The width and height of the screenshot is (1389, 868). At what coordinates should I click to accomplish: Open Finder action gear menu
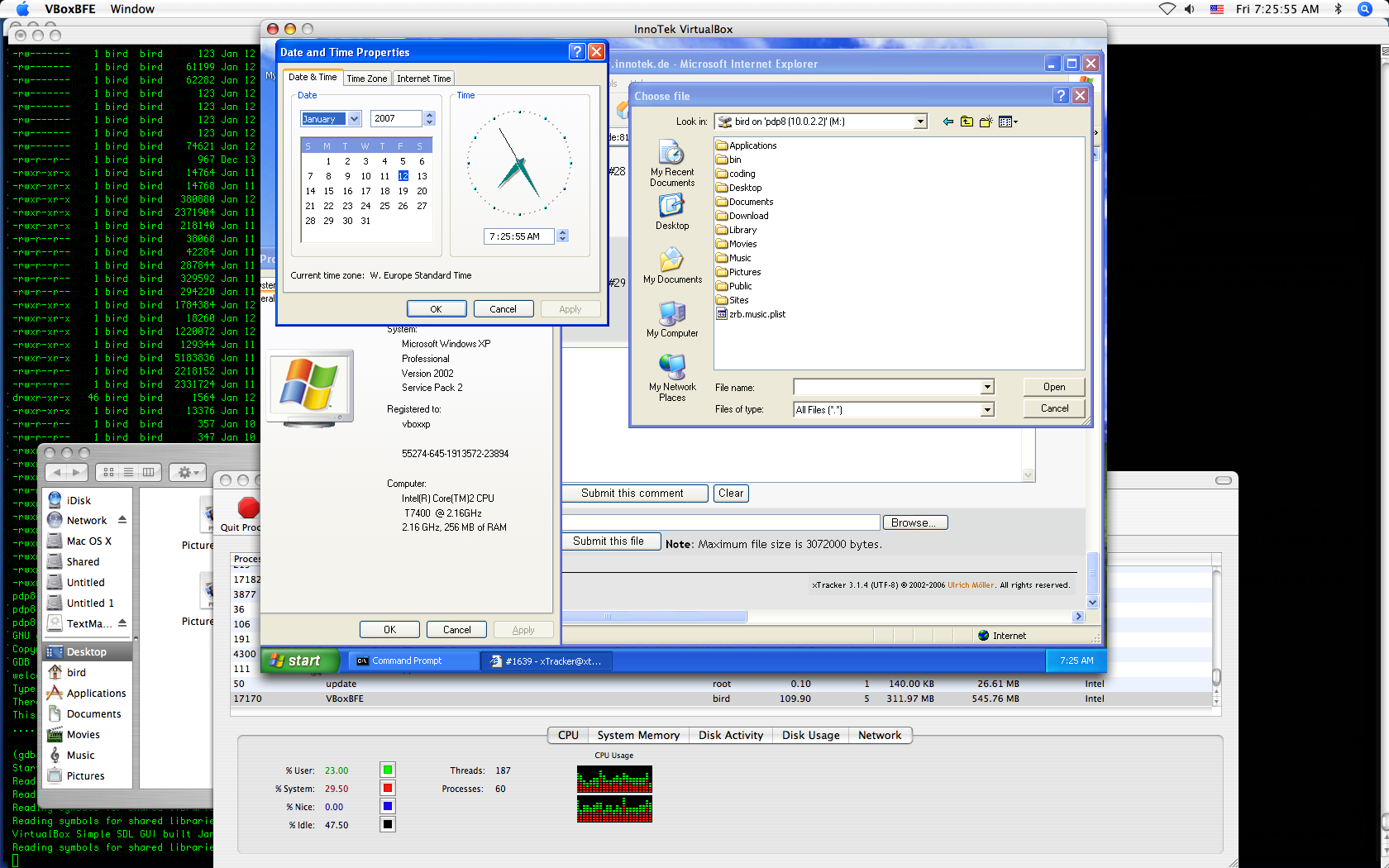click(188, 472)
